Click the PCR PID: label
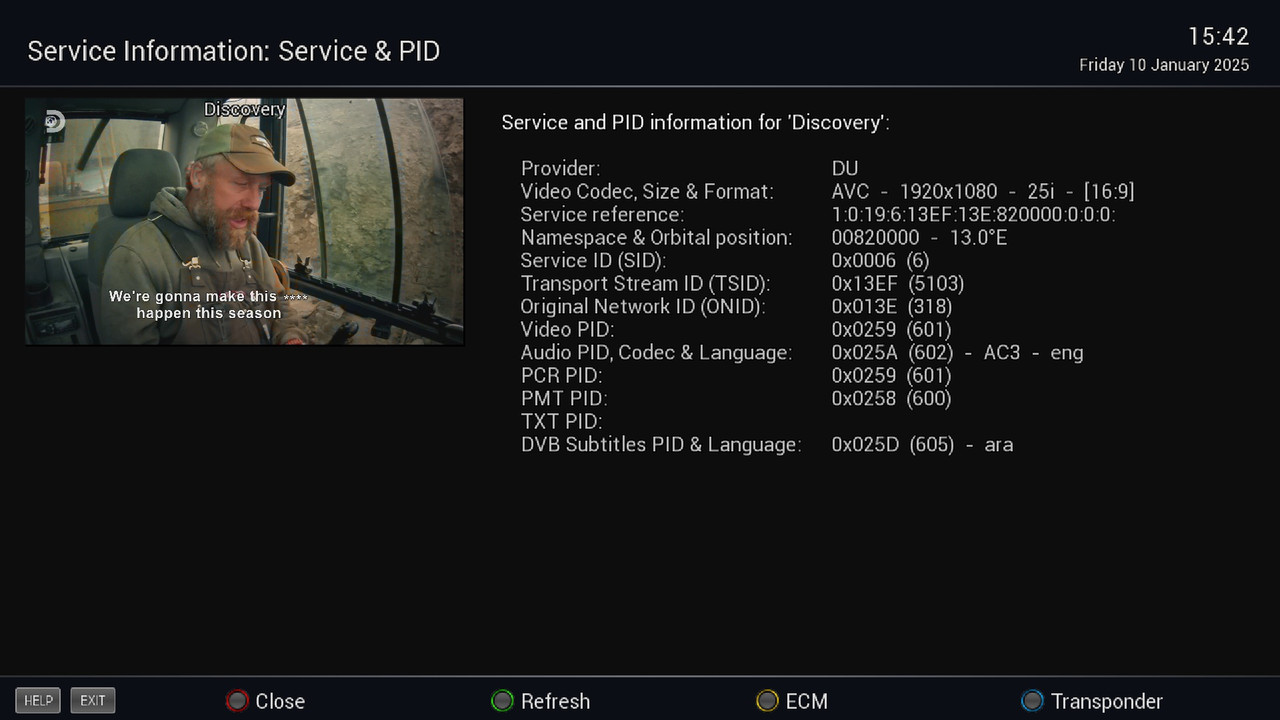 (562, 375)
